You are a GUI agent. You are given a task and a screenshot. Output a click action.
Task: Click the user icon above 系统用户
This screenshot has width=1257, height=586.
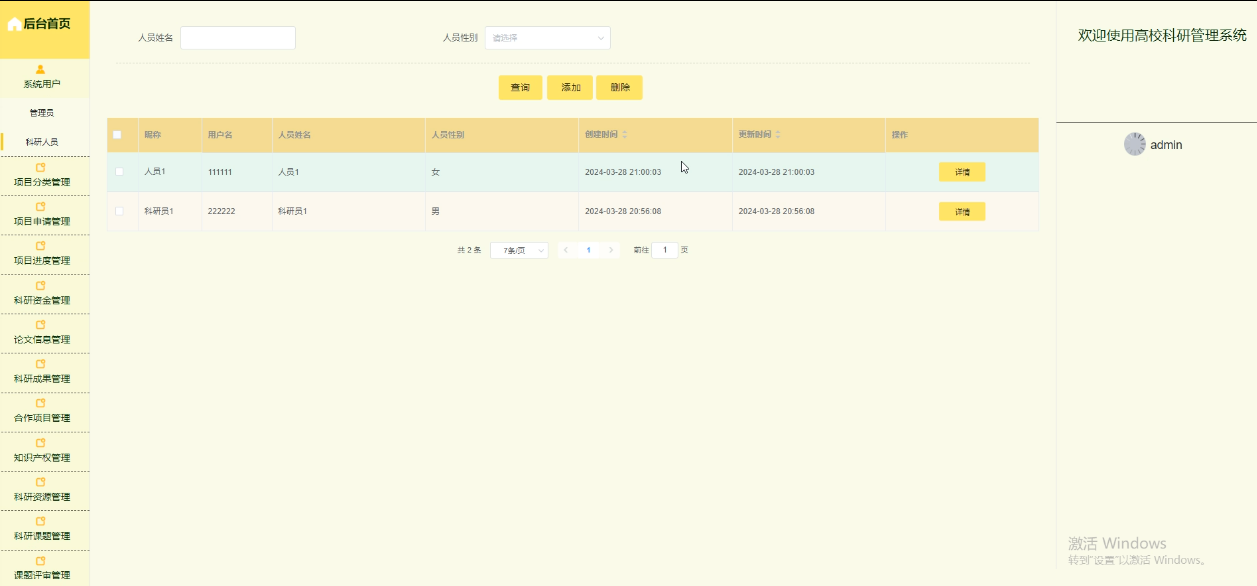[x=40, y=70]
